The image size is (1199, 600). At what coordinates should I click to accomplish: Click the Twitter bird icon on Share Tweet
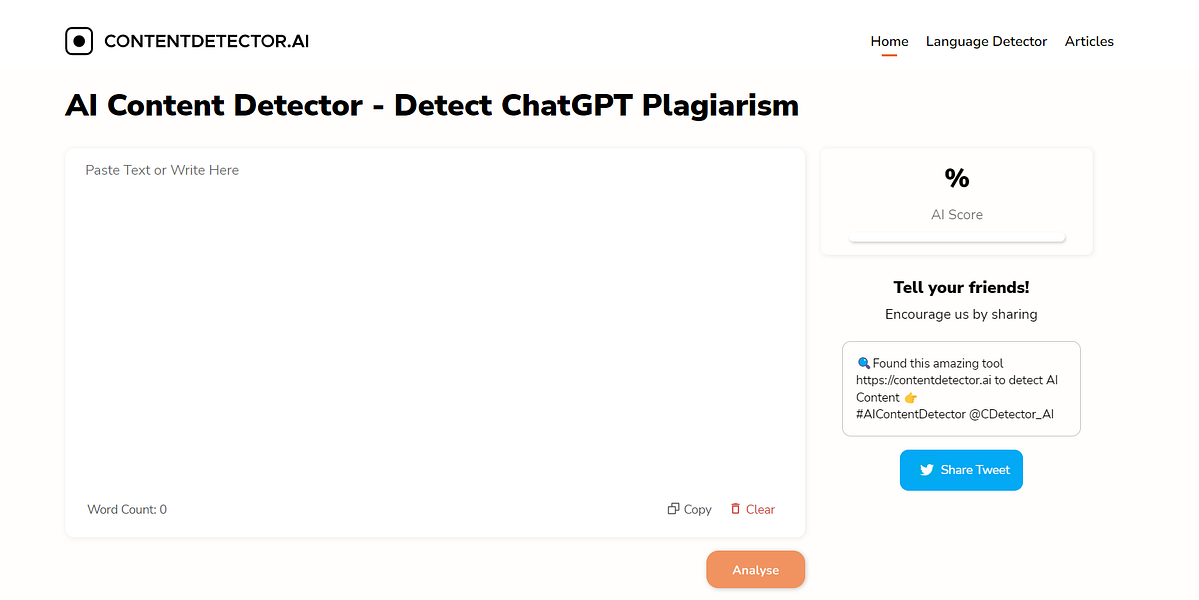point(928,470)
